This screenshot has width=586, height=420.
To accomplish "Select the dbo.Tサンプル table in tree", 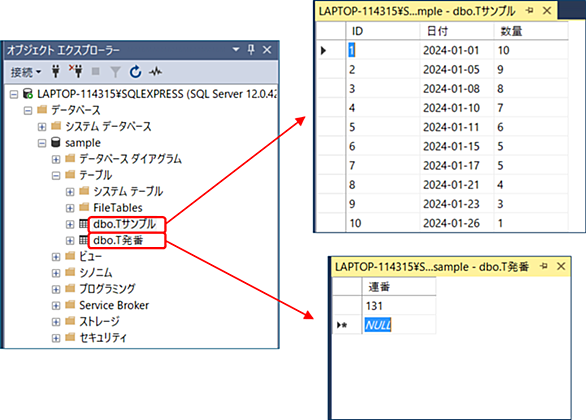I will (124, 224).
